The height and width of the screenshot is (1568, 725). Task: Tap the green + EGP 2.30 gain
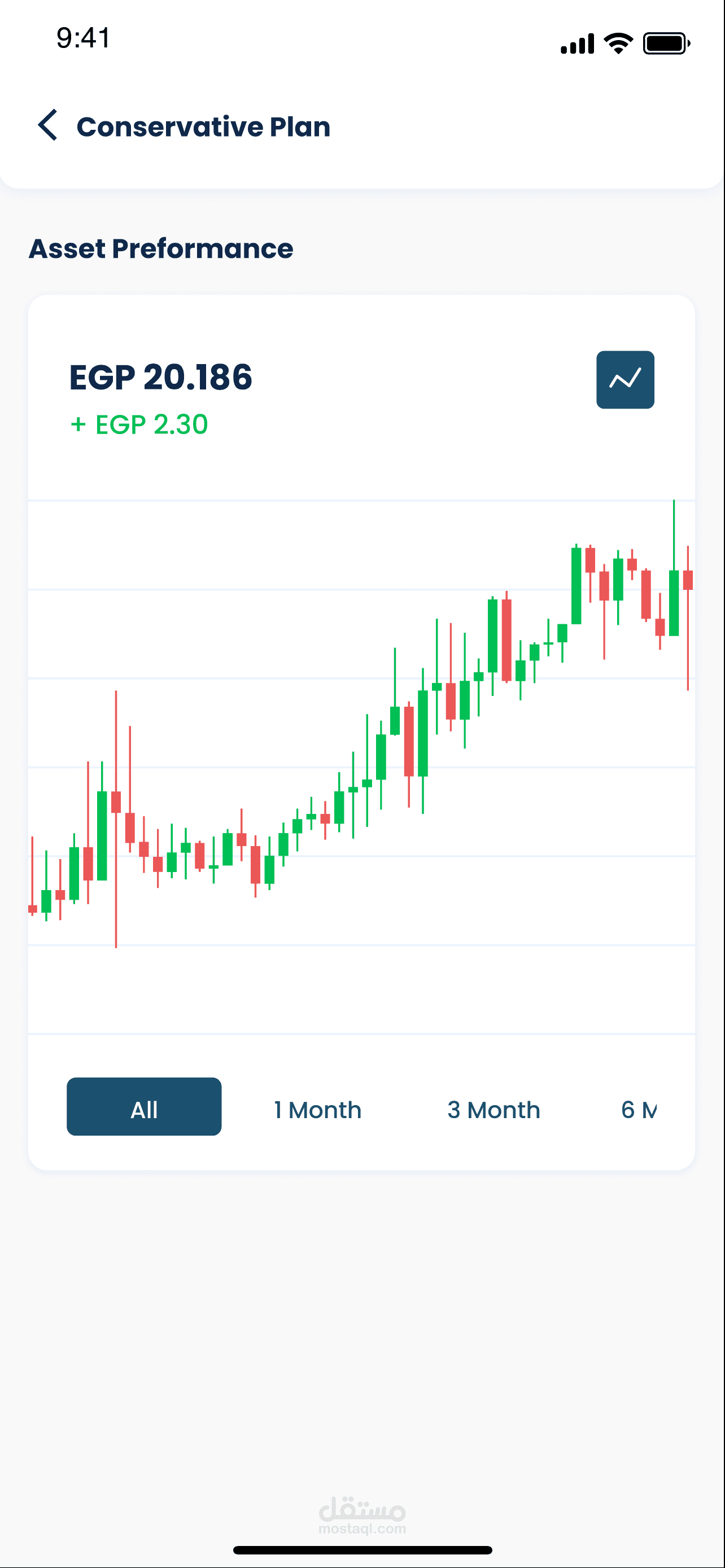pos(139,424)
